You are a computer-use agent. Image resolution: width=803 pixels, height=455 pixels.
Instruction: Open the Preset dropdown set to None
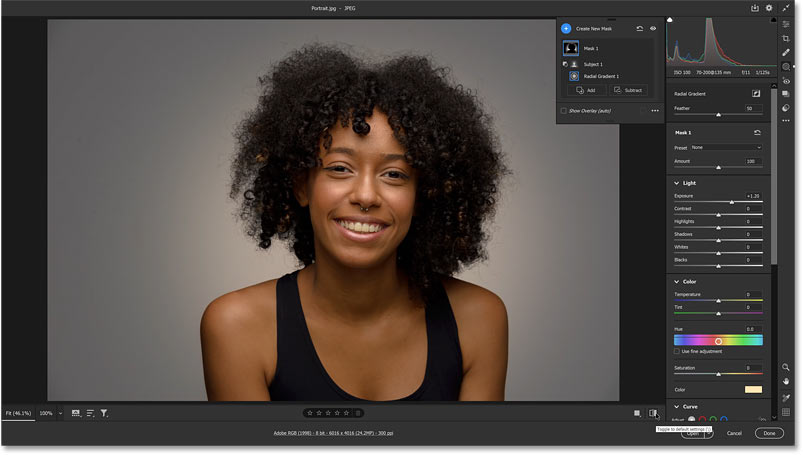click(726, 148)
